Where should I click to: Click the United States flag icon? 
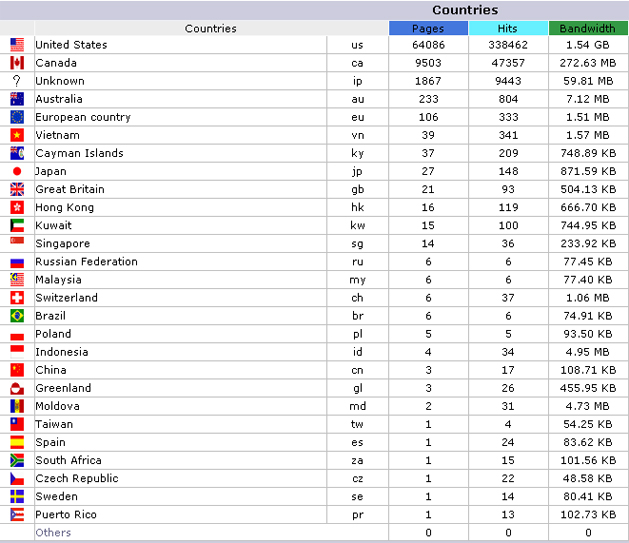pos(17,45)
